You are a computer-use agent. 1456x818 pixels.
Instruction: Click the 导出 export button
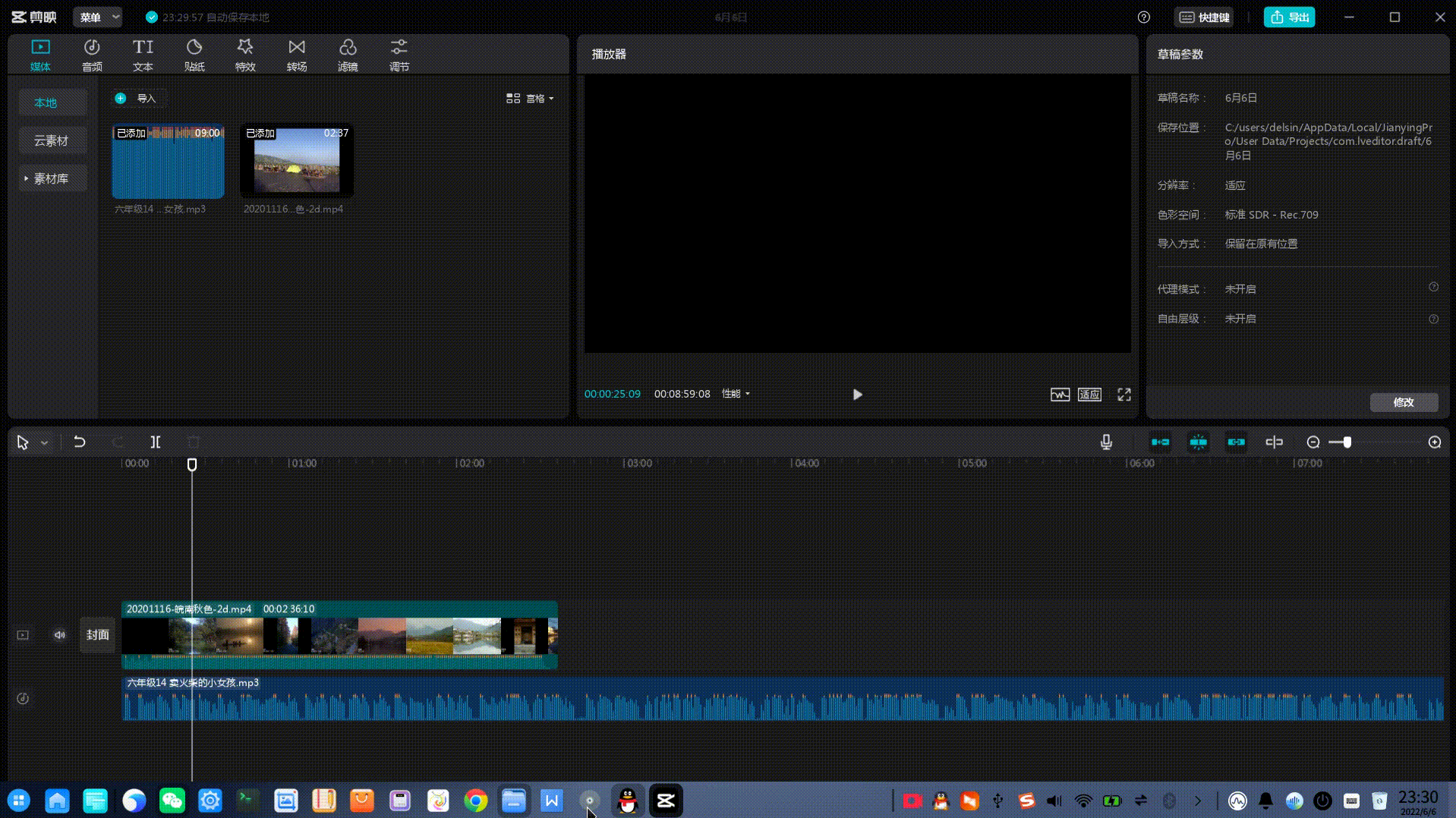tap(1289, 17)
